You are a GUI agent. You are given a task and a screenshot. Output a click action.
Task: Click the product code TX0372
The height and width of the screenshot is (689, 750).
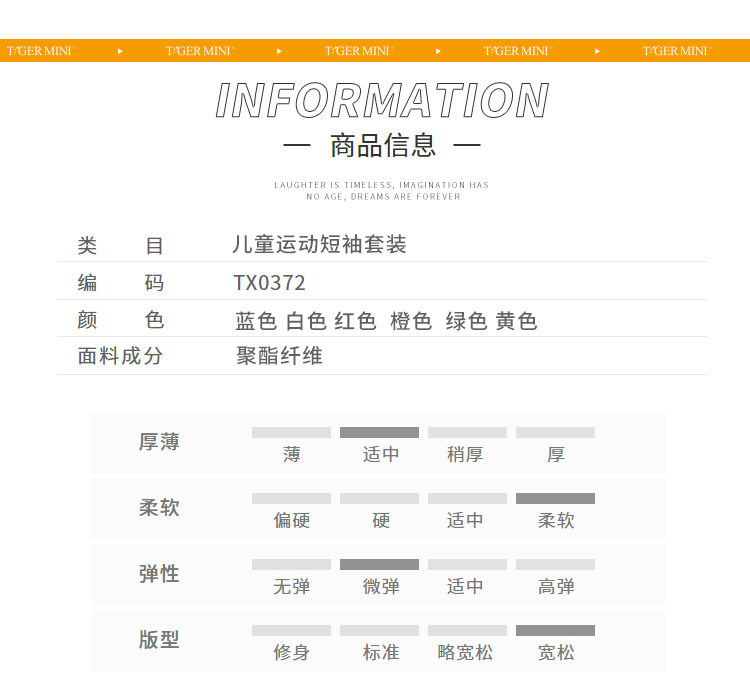point(269,283)
